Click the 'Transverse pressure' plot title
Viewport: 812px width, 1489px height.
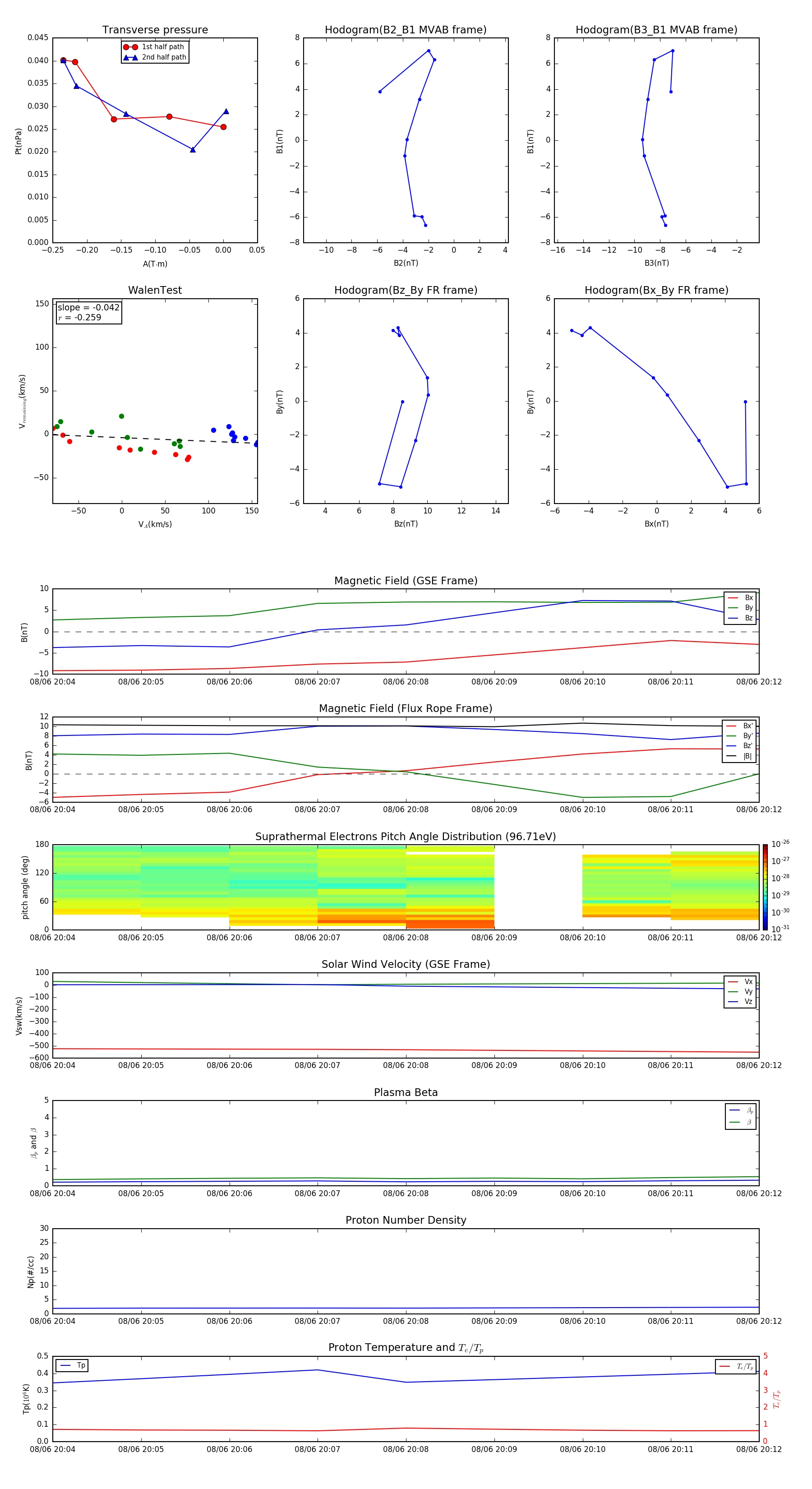(155, 30)
